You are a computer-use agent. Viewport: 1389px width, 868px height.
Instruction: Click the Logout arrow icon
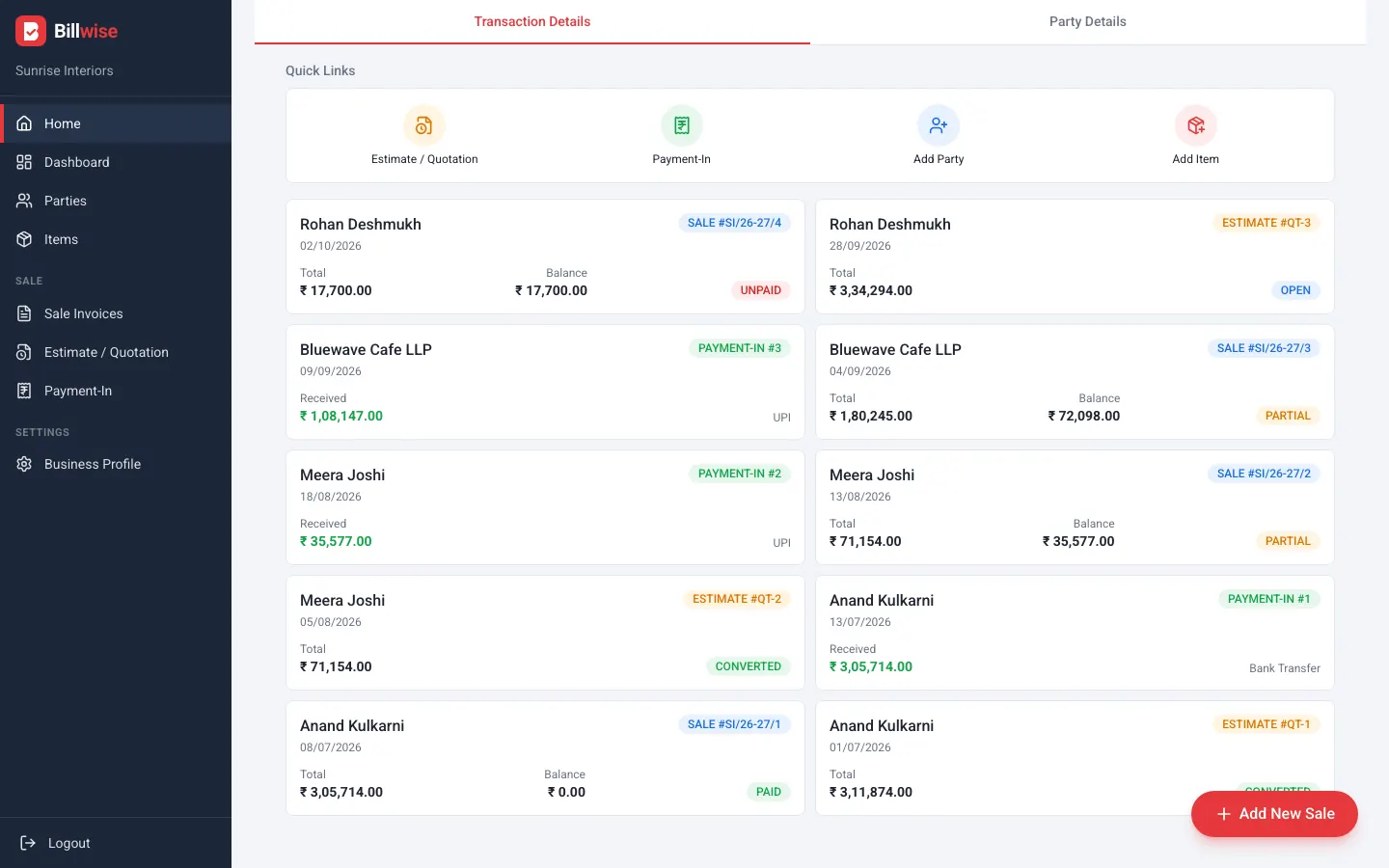[28, 843]
